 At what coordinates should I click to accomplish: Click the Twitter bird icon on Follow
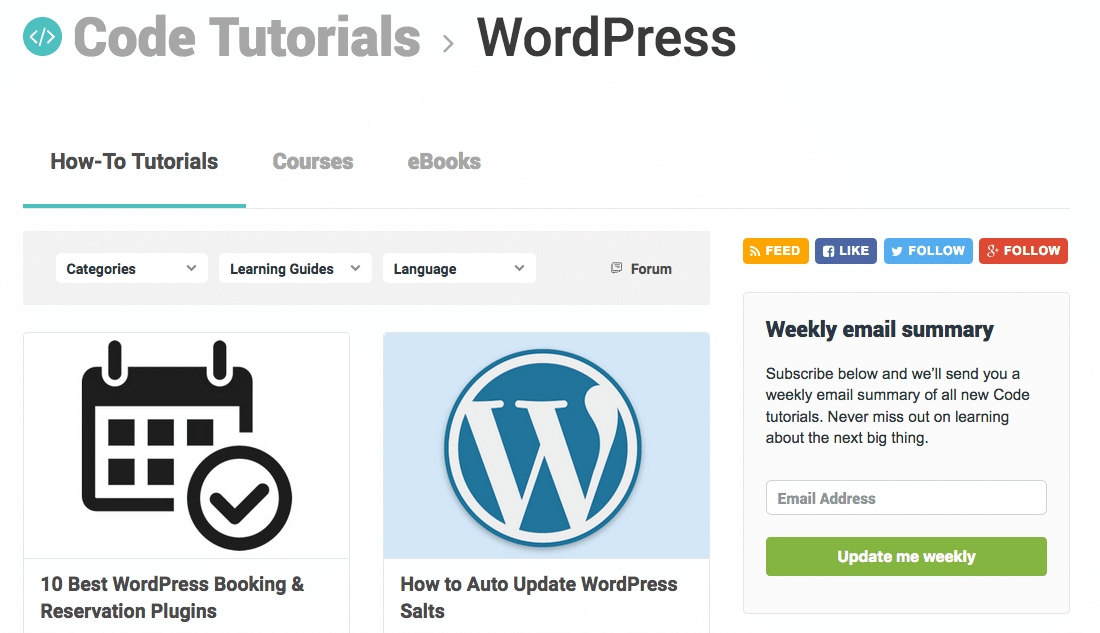pyautogui.click(x=897, y=251)
